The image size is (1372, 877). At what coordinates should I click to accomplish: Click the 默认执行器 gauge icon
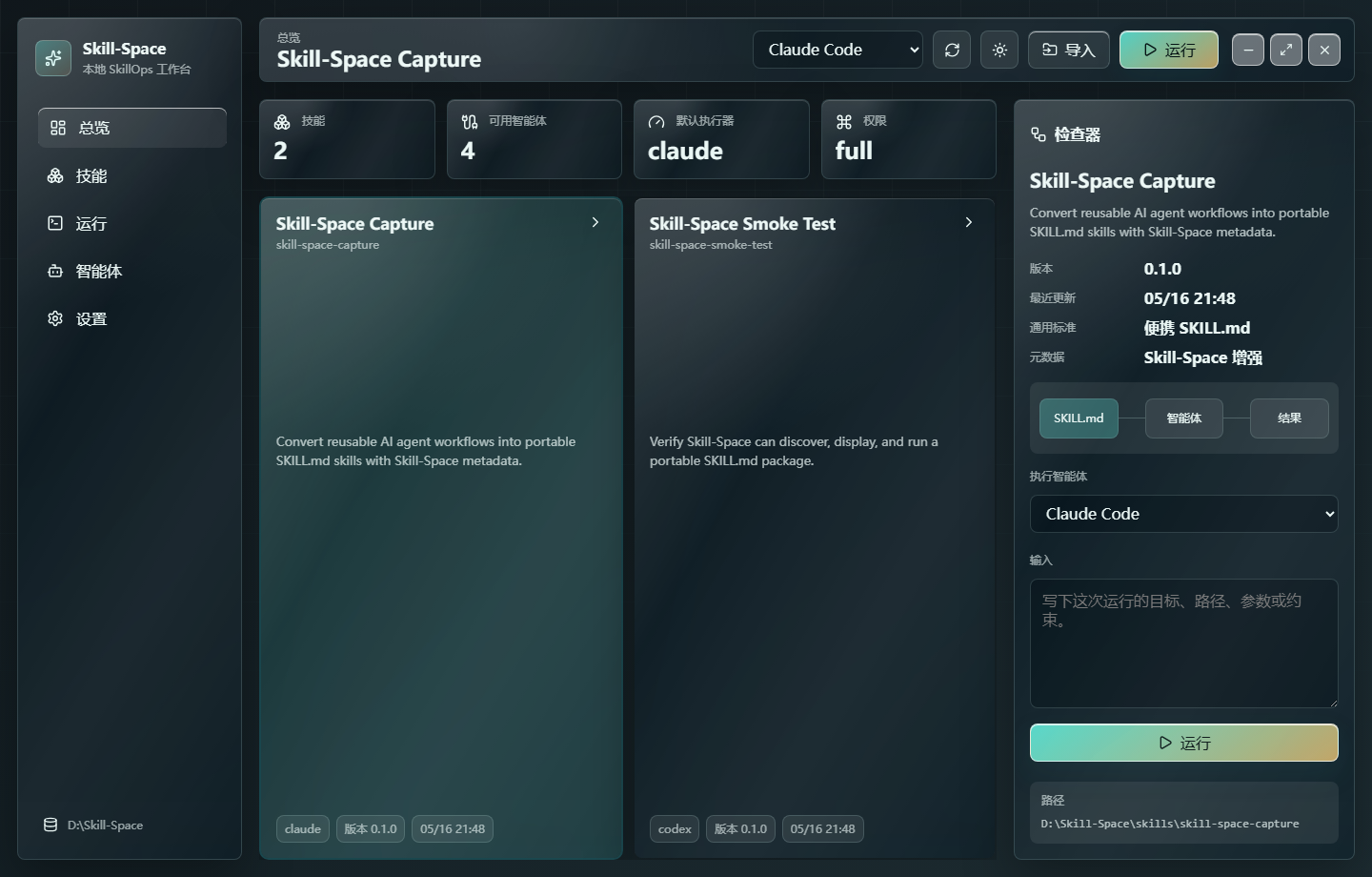pos(656,122)
